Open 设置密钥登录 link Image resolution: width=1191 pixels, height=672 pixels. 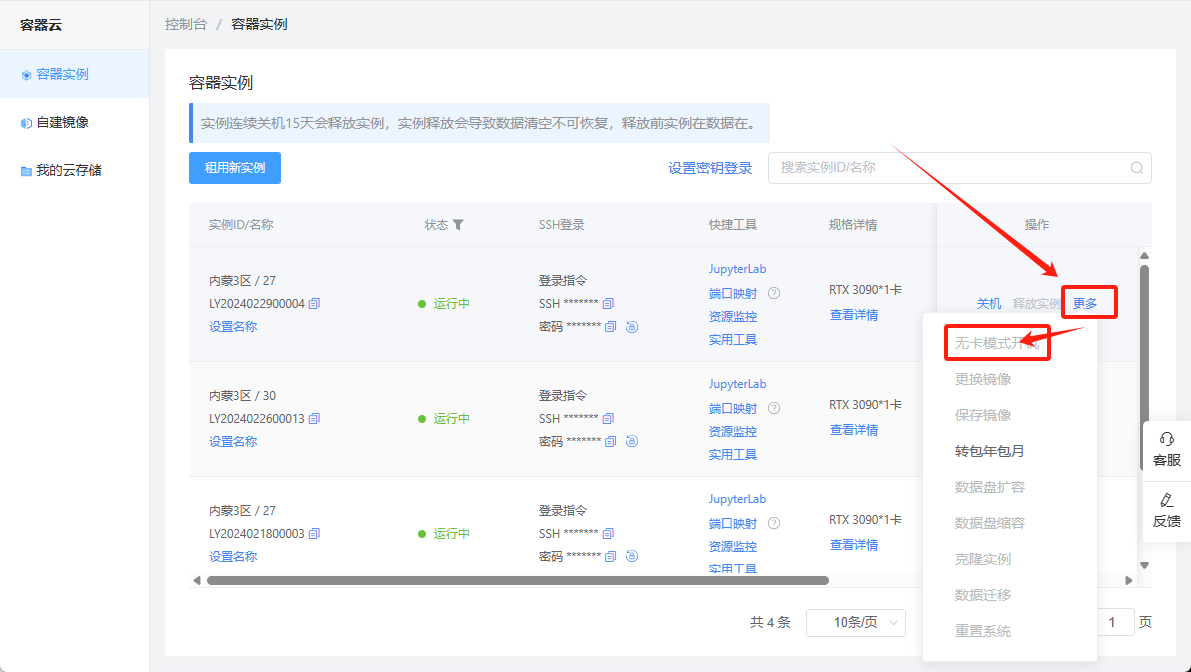(710, 168)
